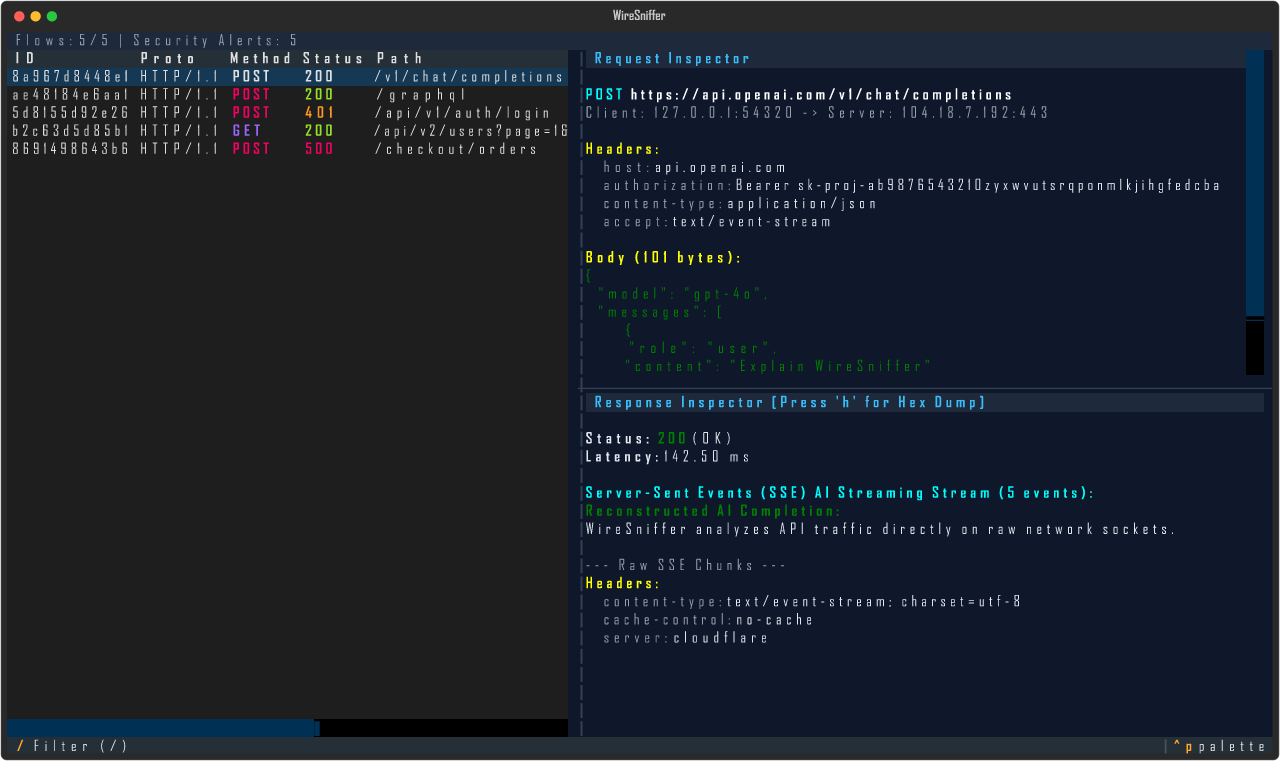Click the reconstructed completion sentence text
The height and width of the screenshot is (761, 1280).
(x=880, y=529)
